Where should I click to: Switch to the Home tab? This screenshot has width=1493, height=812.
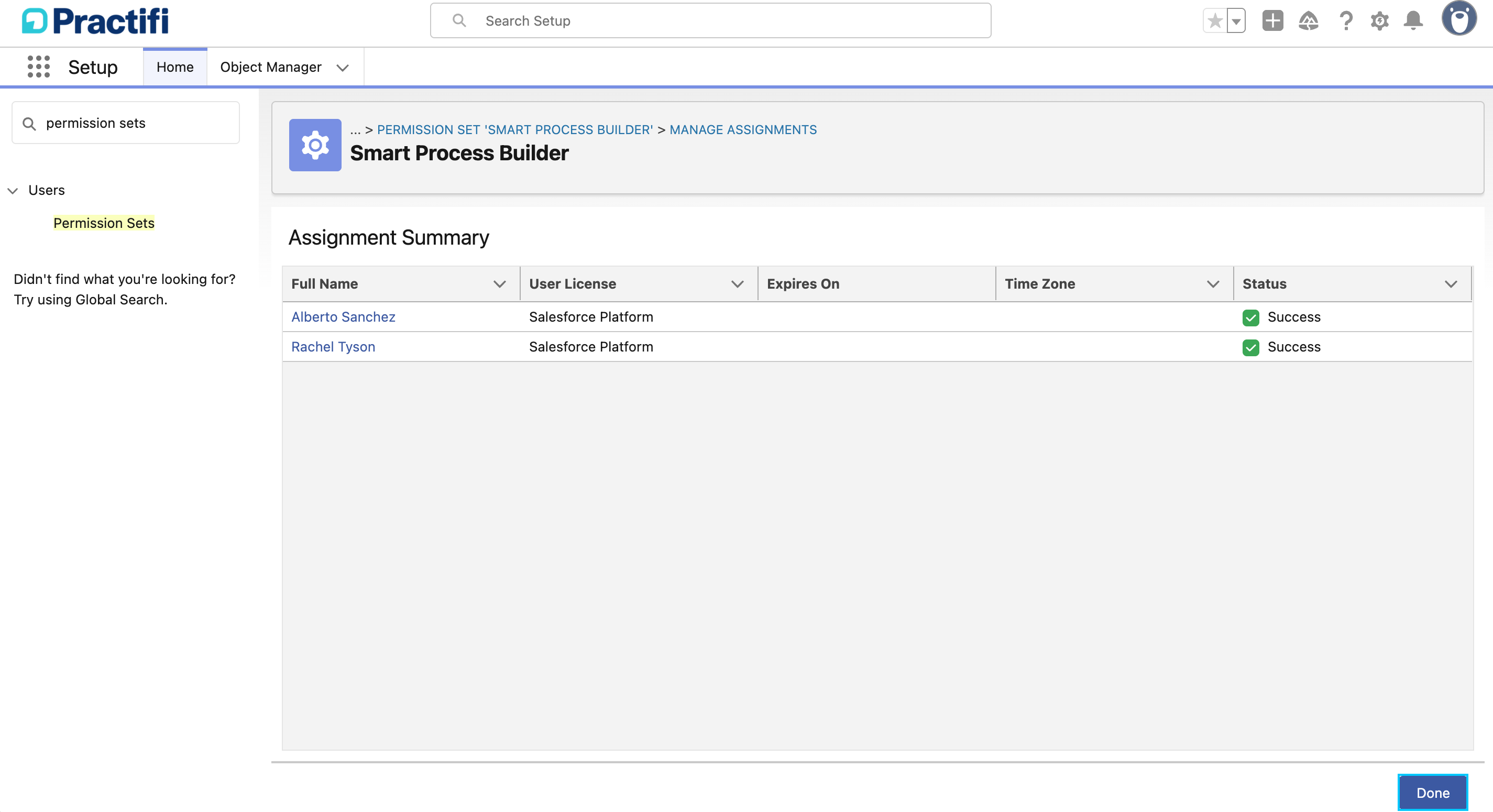[x=175, y=67]
